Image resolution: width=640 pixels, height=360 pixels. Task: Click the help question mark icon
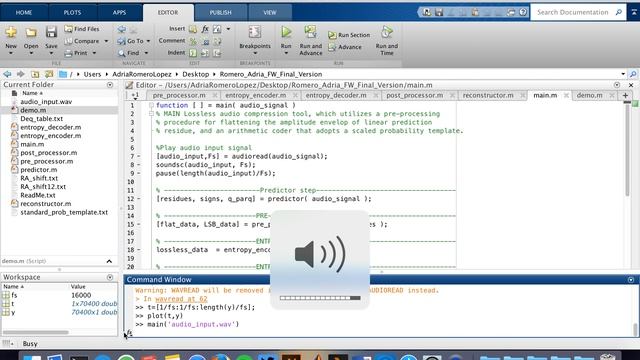pos(523,12)
